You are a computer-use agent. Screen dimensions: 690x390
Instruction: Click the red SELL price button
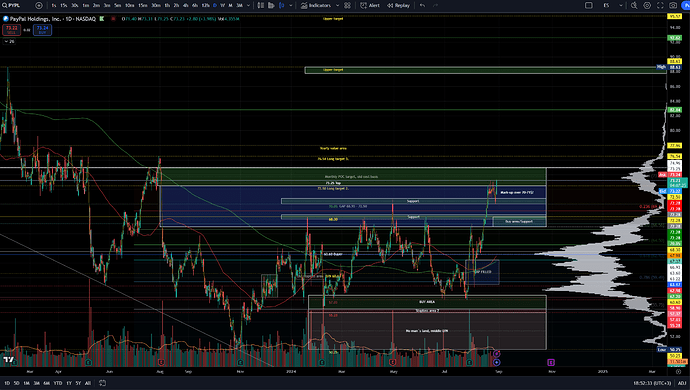[11, 29]
